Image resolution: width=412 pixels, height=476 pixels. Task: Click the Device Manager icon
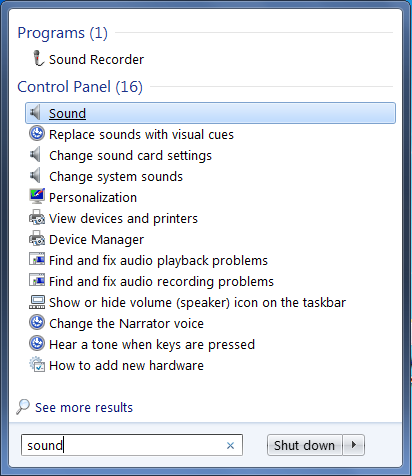[x=37, y=238]
